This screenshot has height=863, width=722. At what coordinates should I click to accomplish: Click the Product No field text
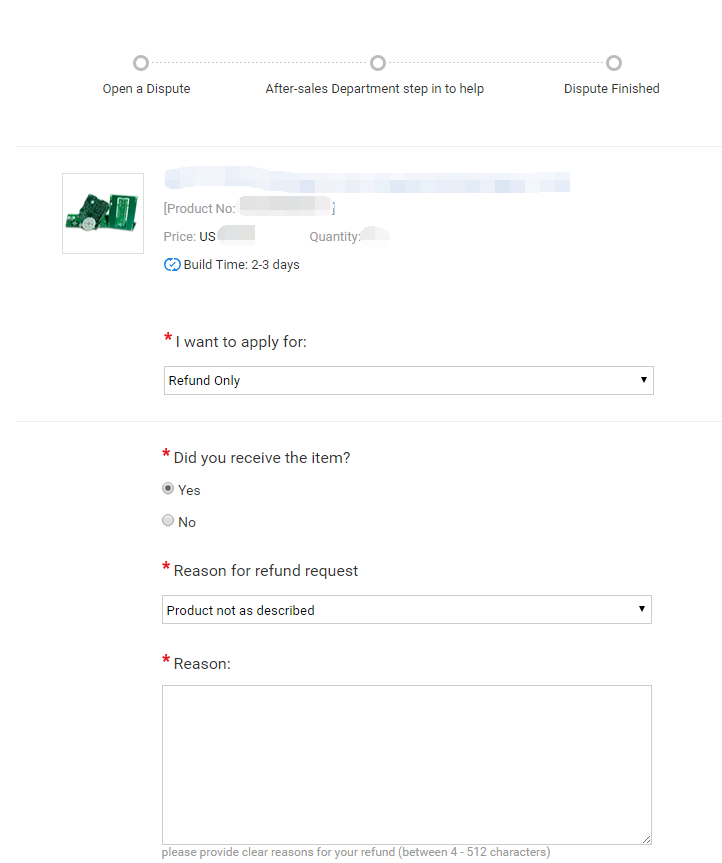tap(249, 208)
